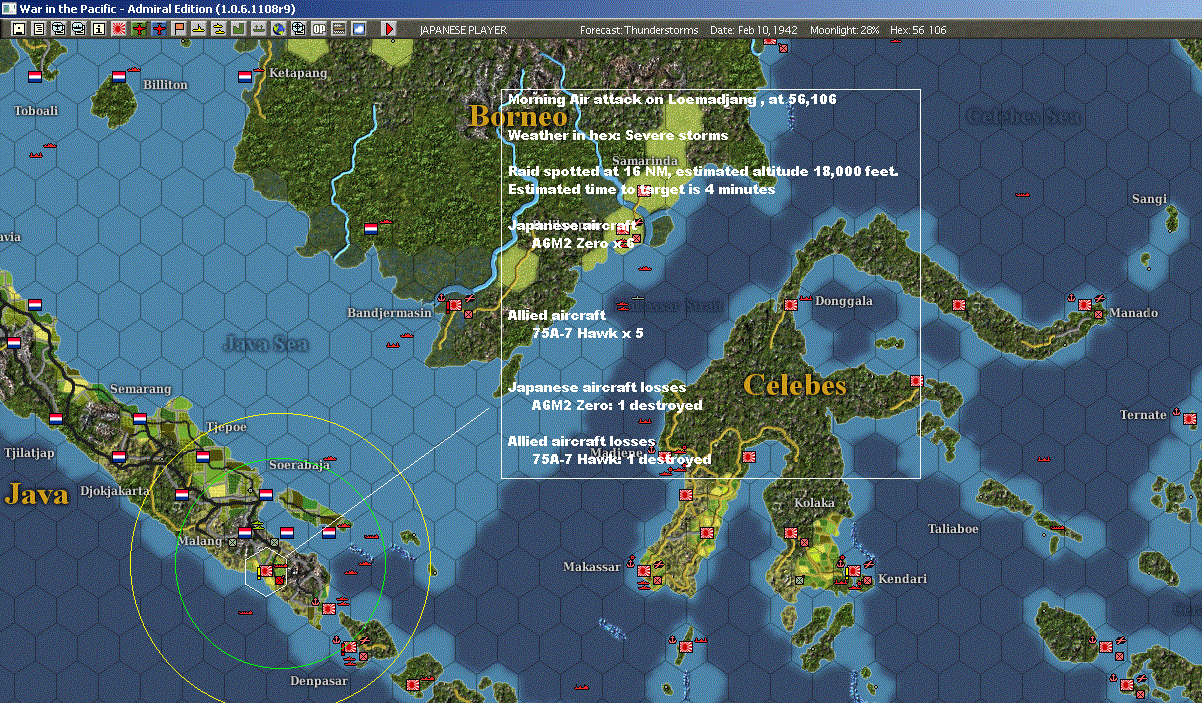Click the 'Forecast: Thunderstorms' status text
1202x703 pixels.
639,30
